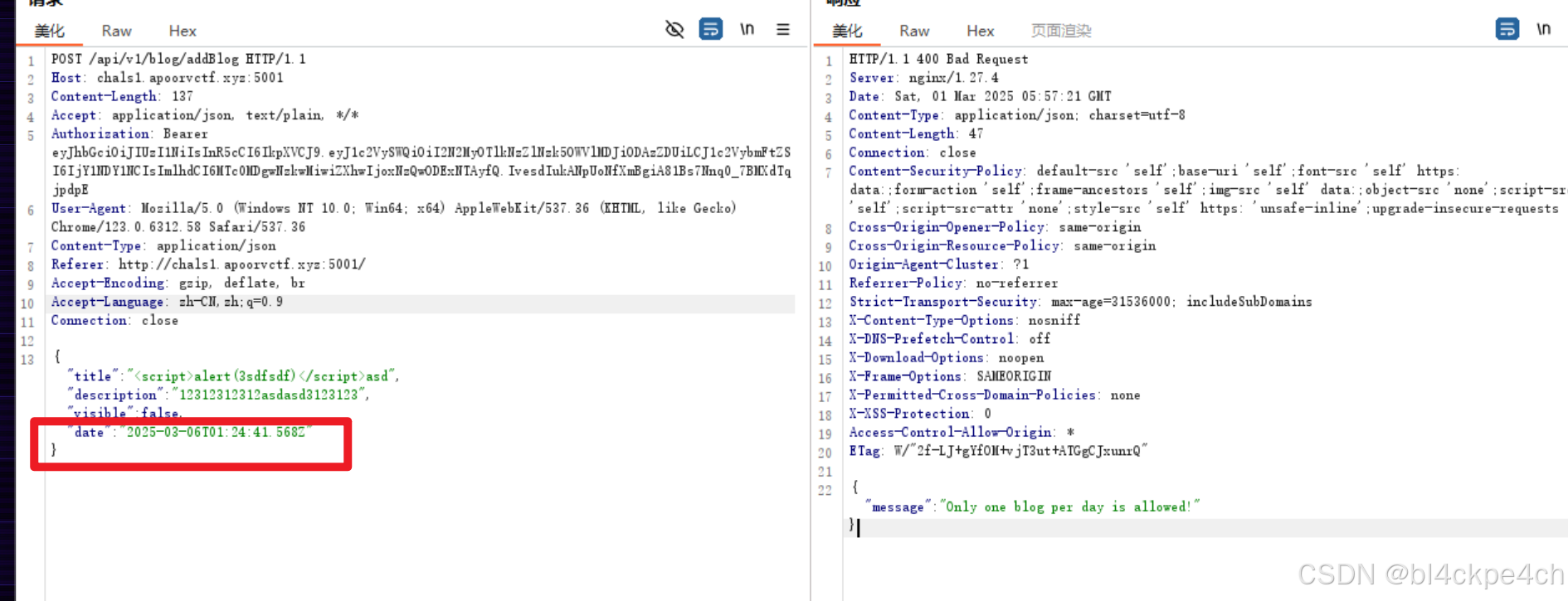This screenshot has width=1568, height=601.
Task: Toggle word wrap icon in request panel
Action: coord(711,29)
